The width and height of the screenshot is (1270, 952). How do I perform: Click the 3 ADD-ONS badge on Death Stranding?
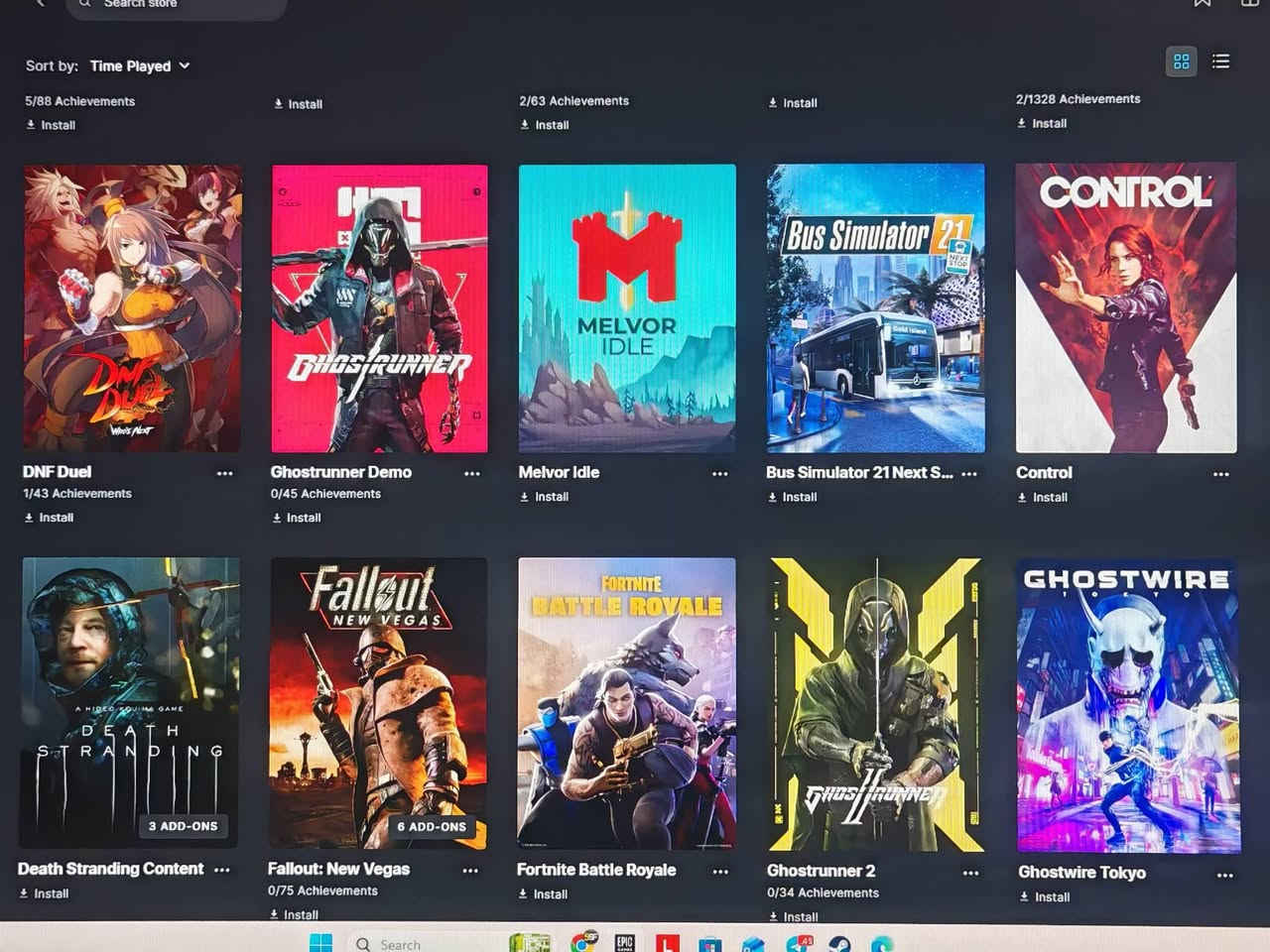(x=183, y=826)
